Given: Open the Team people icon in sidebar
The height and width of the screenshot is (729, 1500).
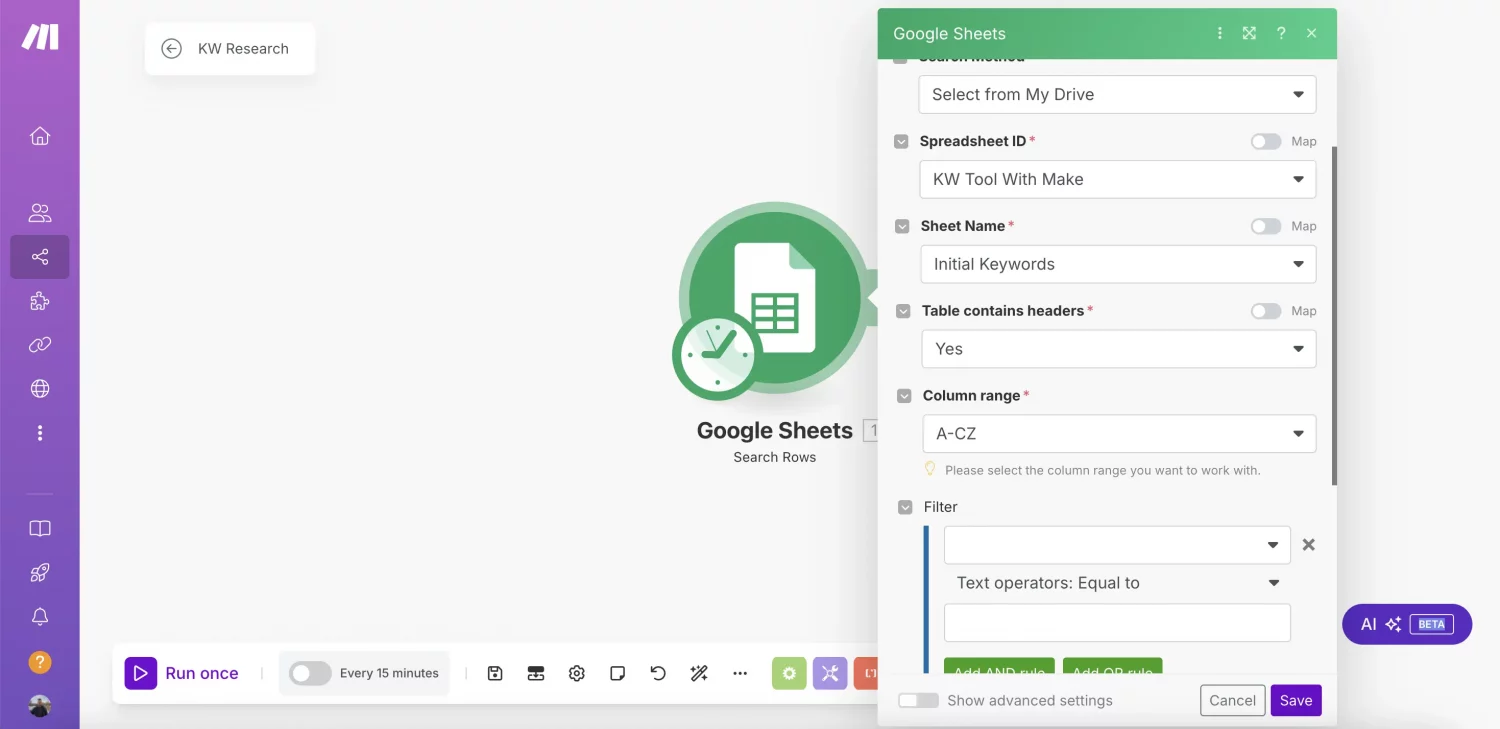Looking at the screenshot, I should (40, 213).
